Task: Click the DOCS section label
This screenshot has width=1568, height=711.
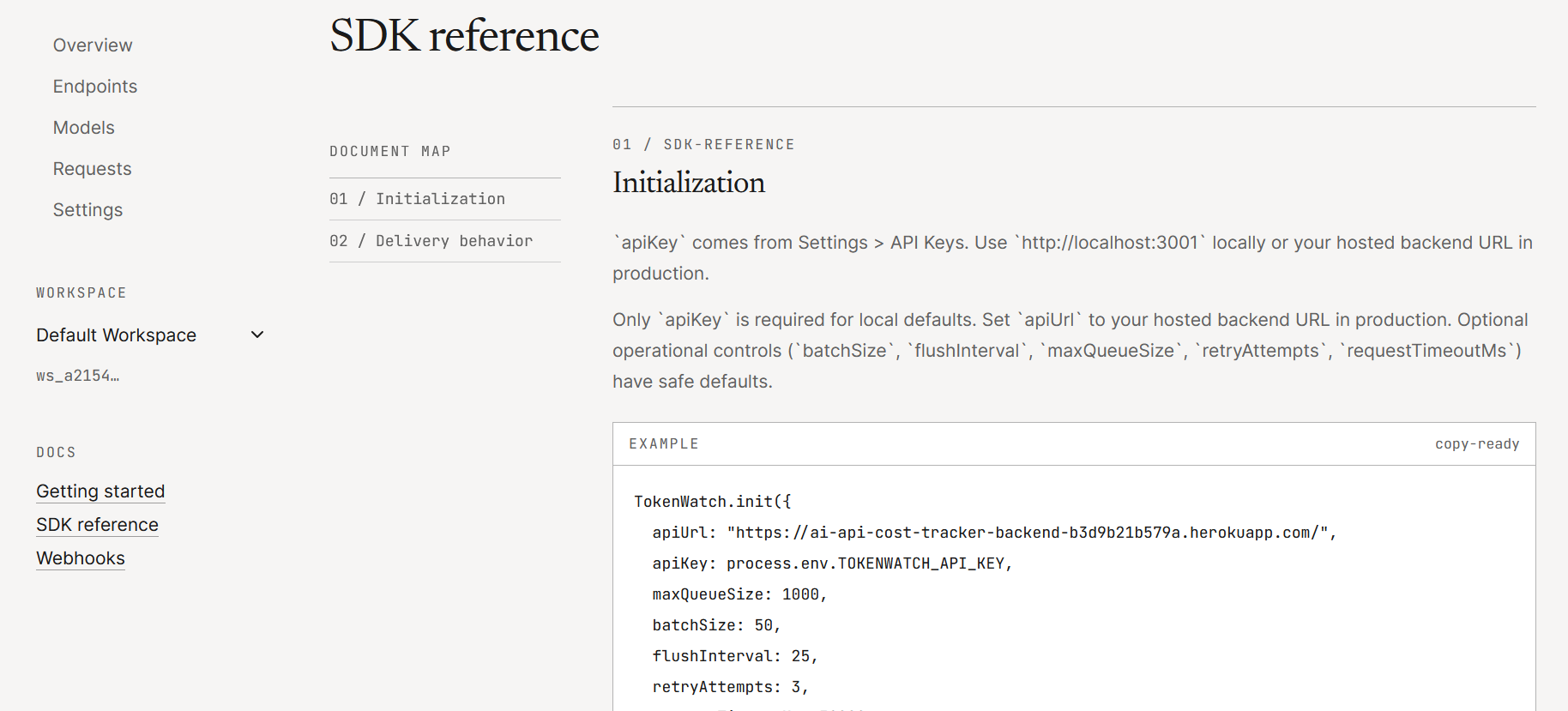Action: click(x=56, y=453)
